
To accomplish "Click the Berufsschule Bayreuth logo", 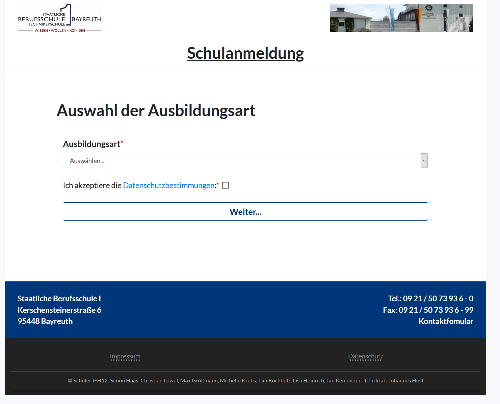I will (59, 18).
